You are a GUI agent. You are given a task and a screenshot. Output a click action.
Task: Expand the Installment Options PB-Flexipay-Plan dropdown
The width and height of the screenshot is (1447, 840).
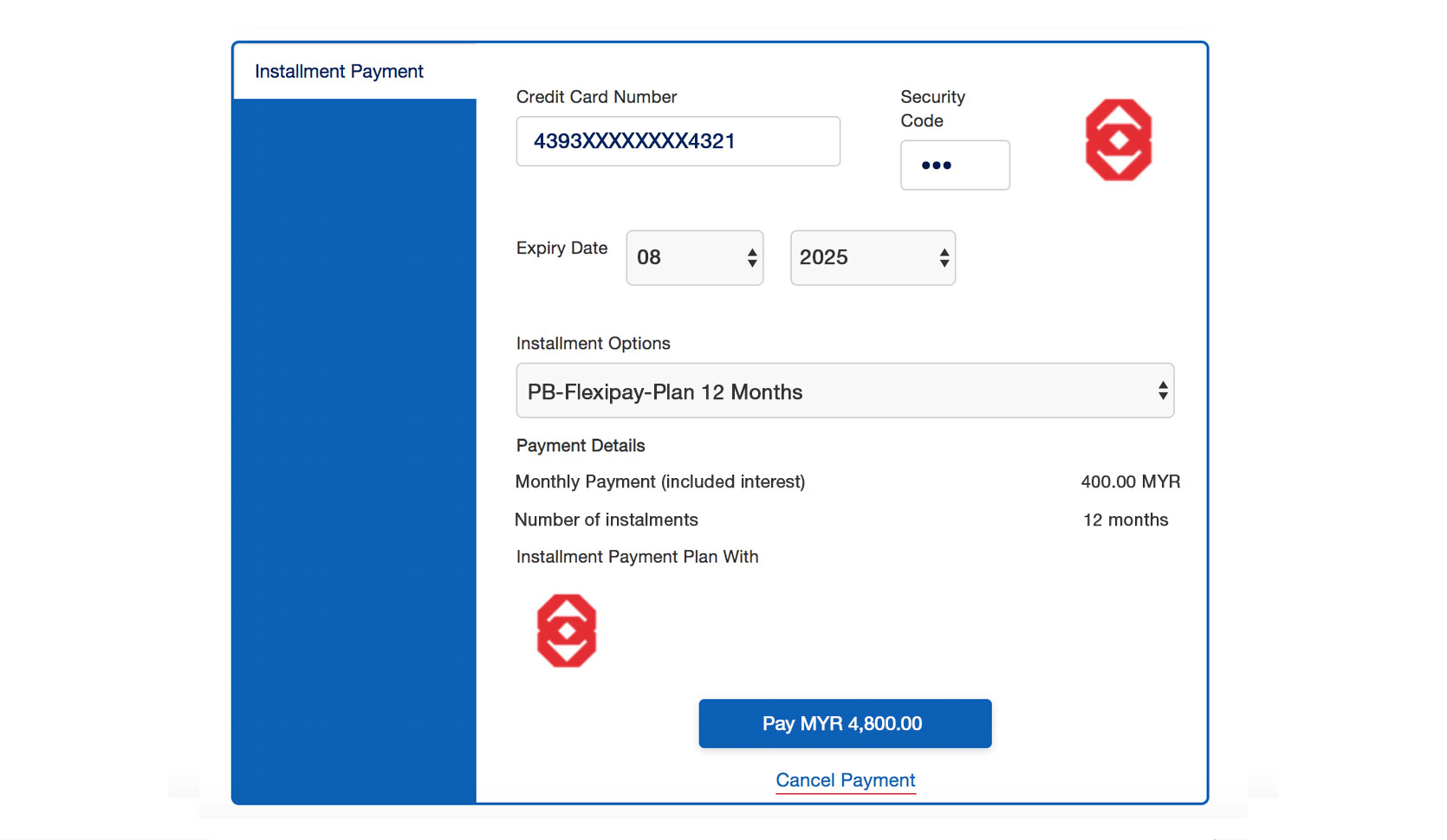tap(845, 391)
